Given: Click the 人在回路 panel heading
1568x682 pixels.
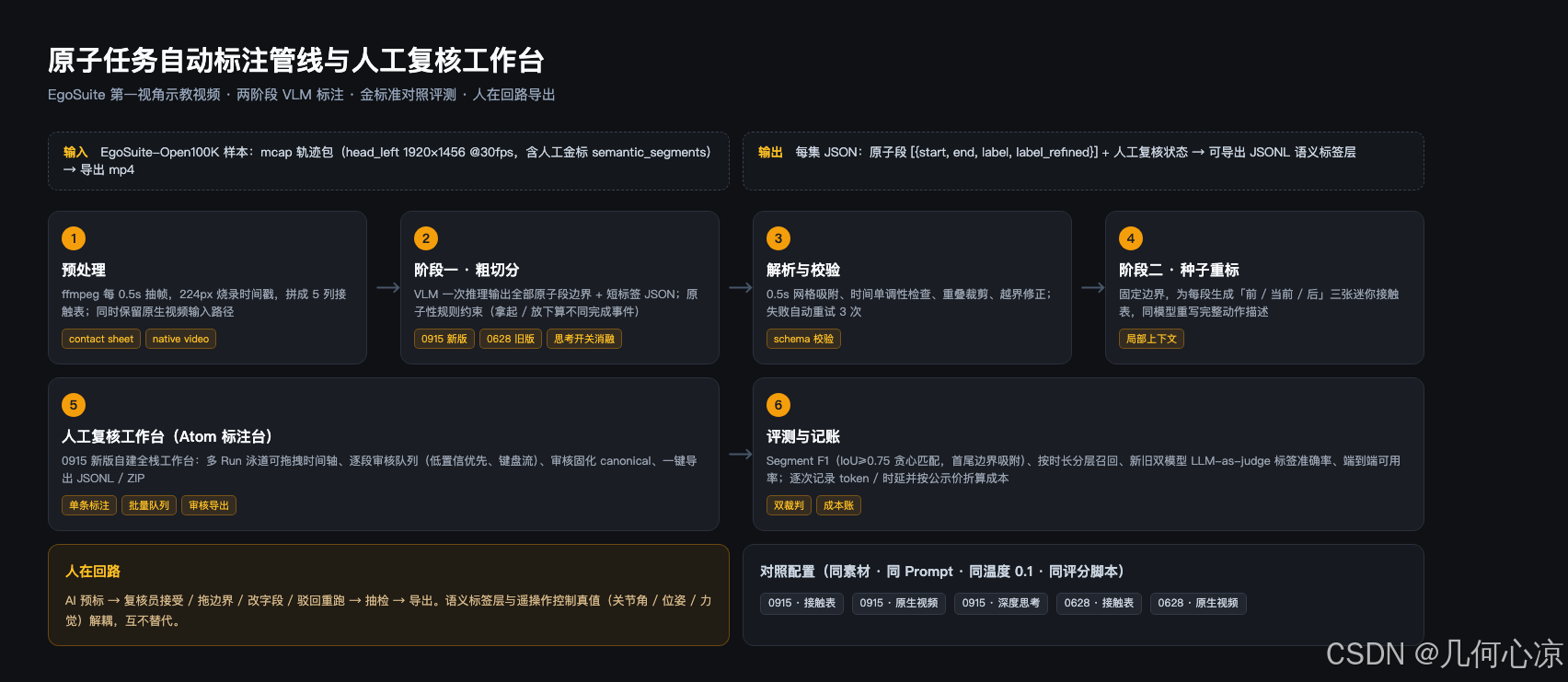Looking at the screenshot, I should 93,572.
